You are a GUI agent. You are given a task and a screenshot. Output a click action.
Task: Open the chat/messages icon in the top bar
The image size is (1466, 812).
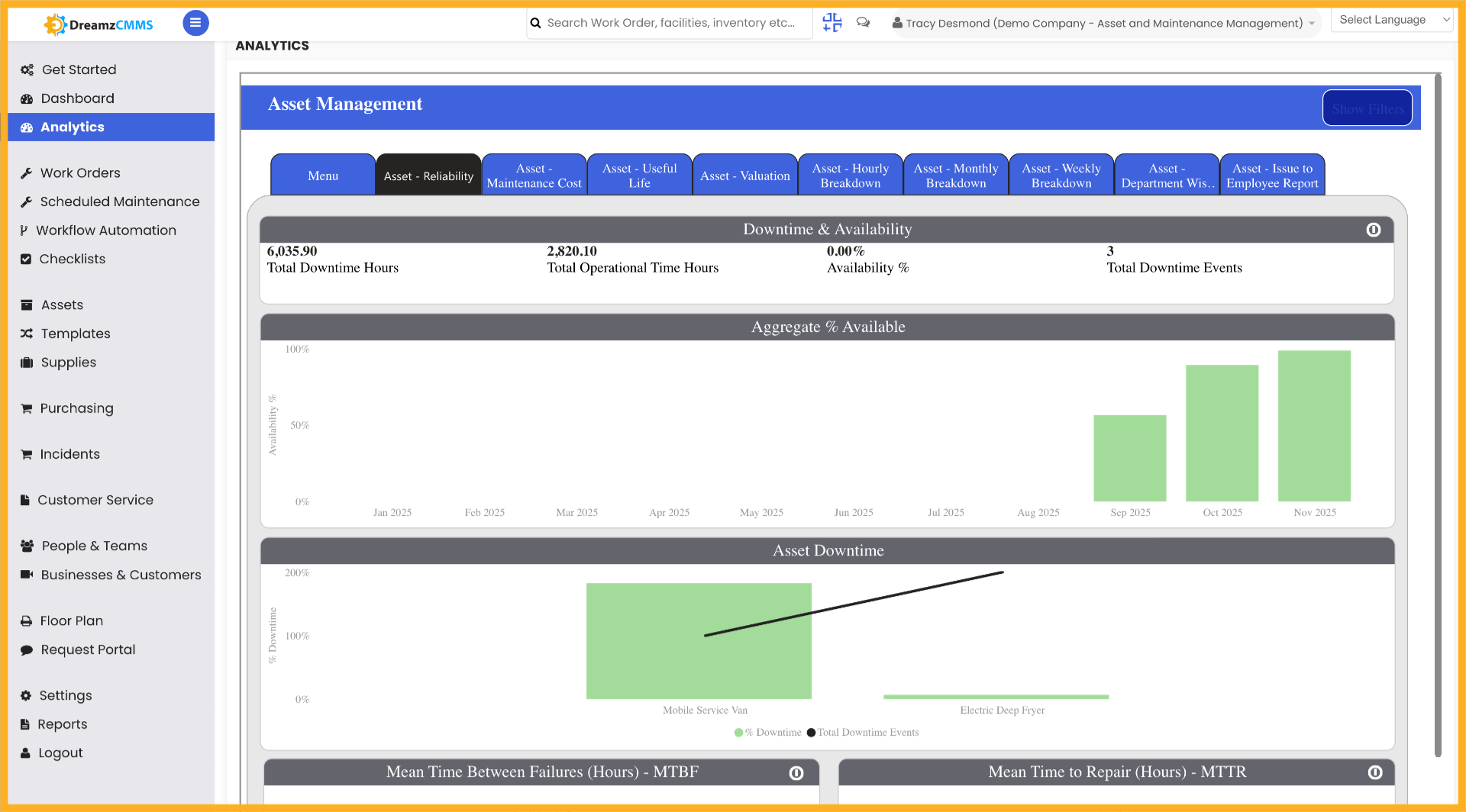(862, 23)
